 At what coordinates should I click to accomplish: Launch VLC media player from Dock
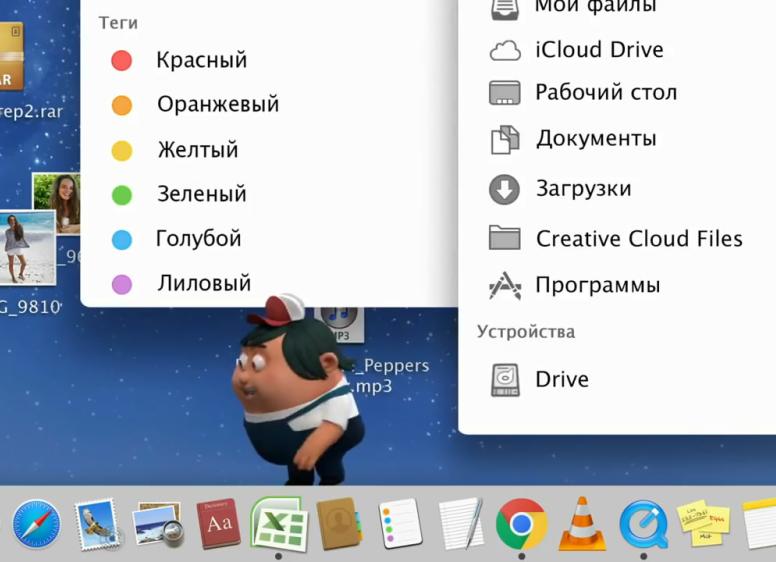point(582,524)
